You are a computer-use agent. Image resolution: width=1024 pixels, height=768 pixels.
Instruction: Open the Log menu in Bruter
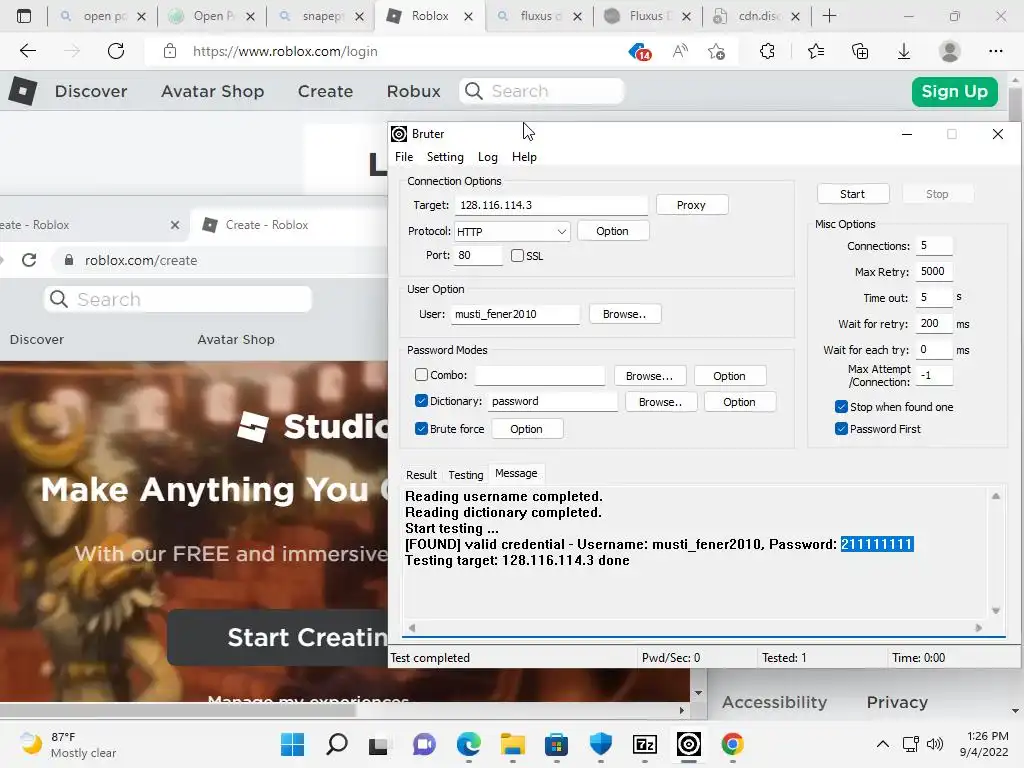click(487, 157)
